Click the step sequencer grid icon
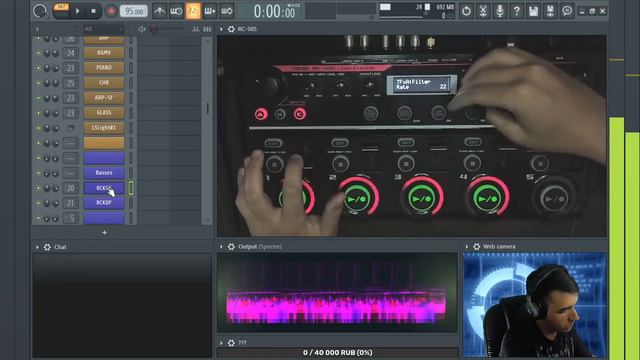 (x=207, y=29)
